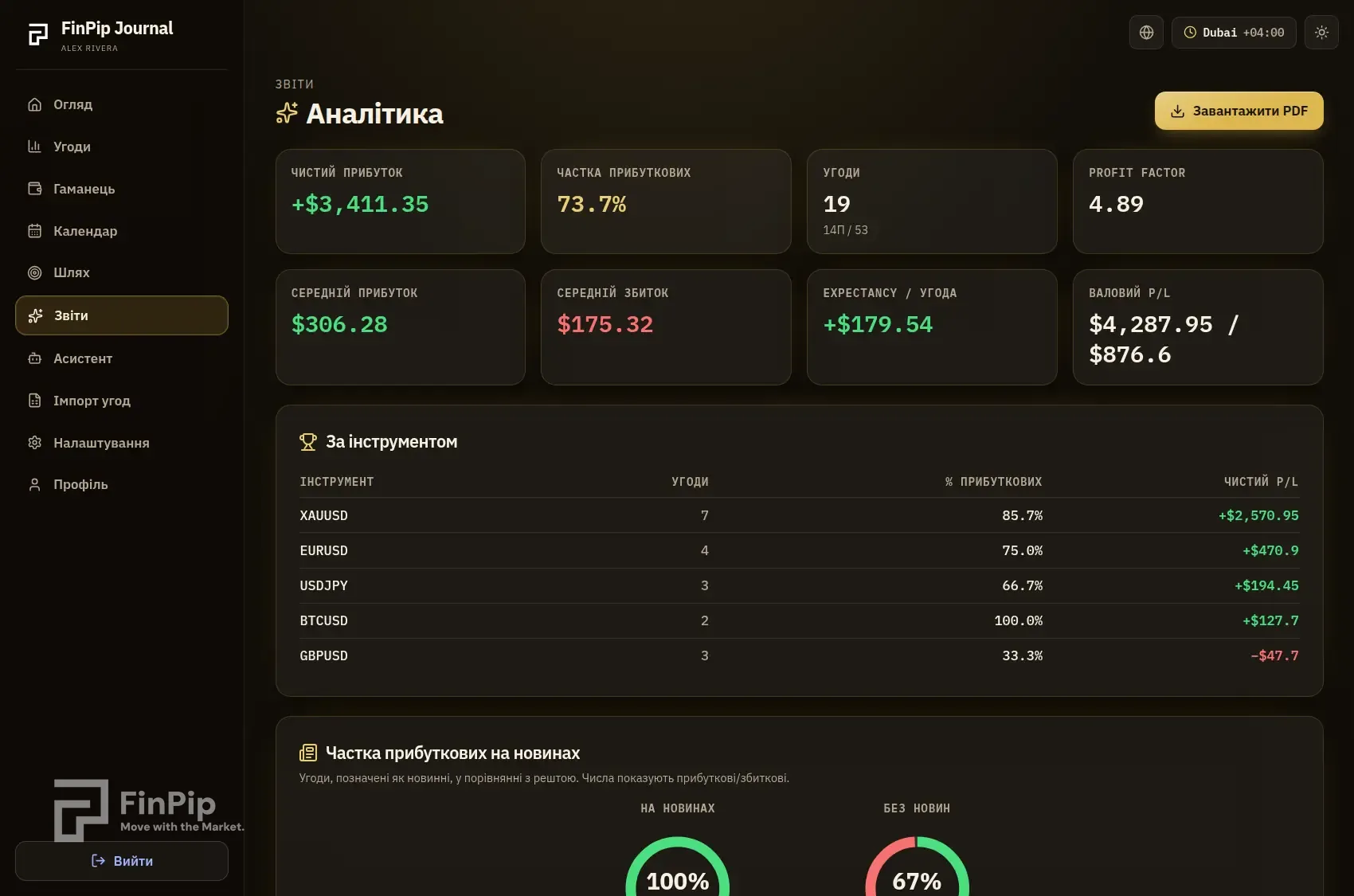Click the % ПРИБУТКОВИХ column header
The height and width of the screenshot is (896, 1354).
[x=993, y=482]
